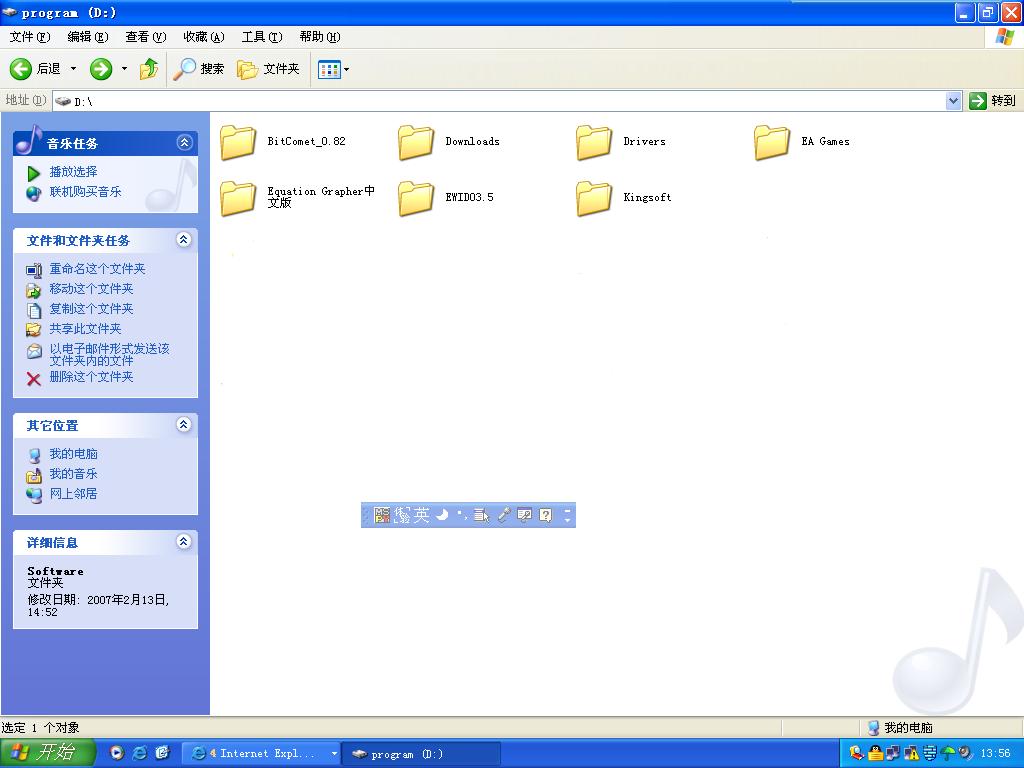Open the Forward button history dropdown arrow
The height and width of the screenshot is (768, 1024).
[124, 69]
